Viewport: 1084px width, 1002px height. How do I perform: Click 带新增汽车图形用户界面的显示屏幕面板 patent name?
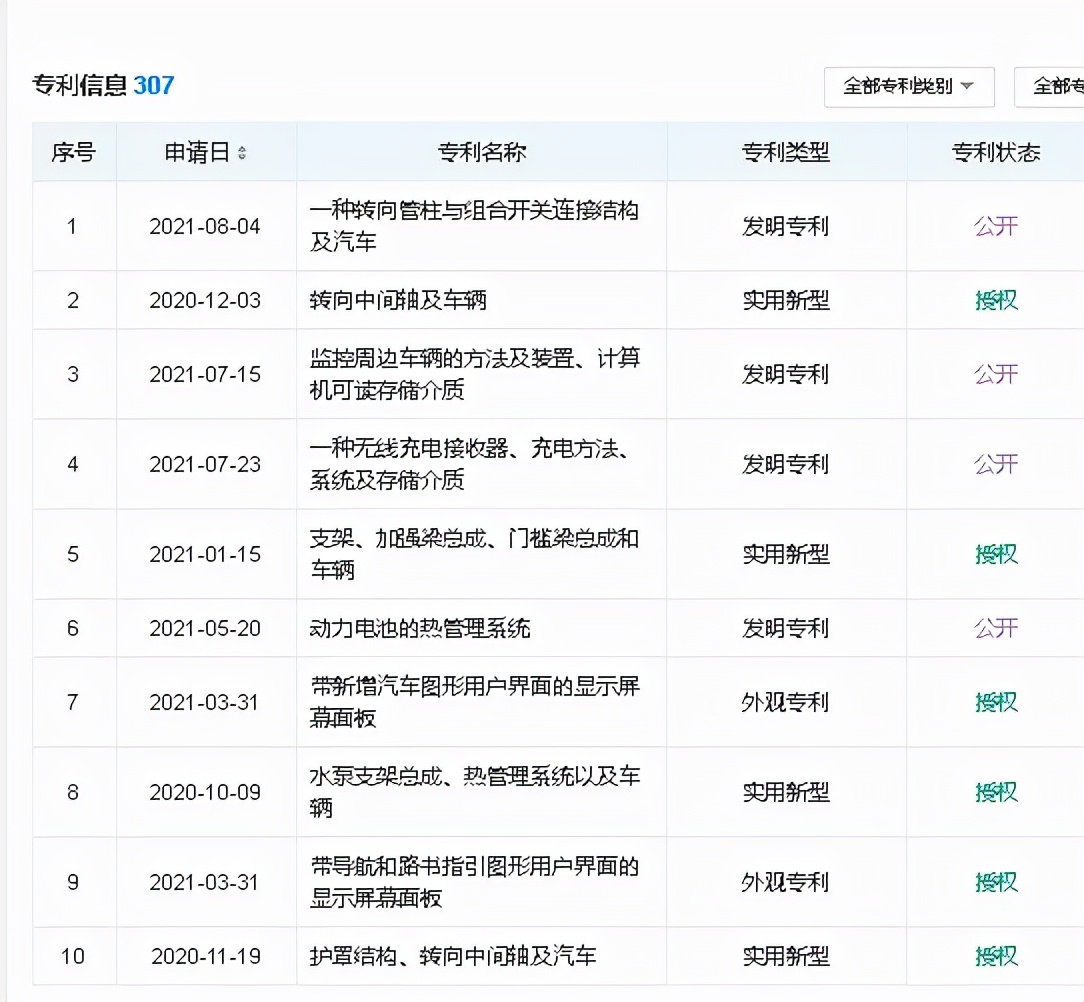pyautogui.click(x=474, y=702)
